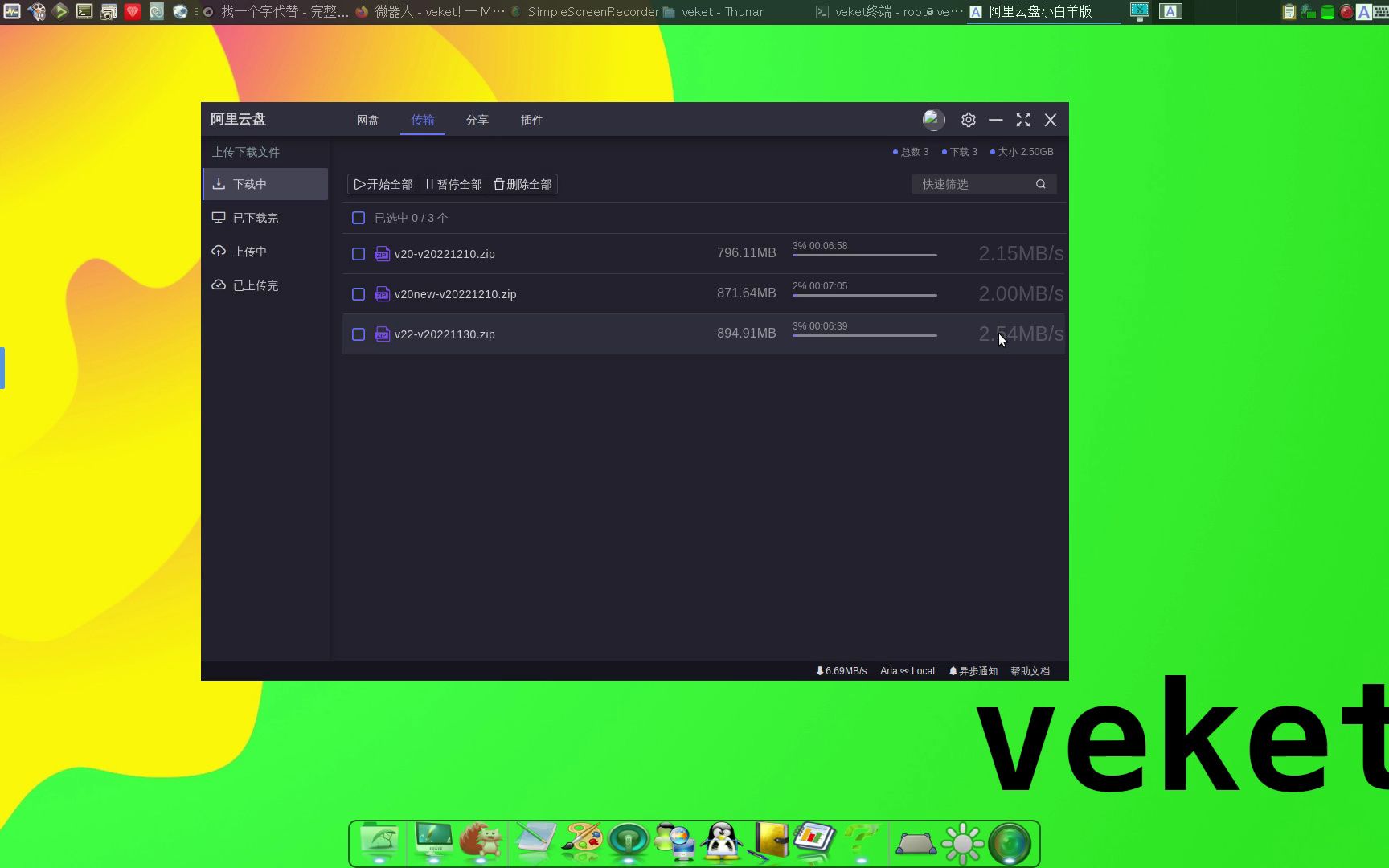Click the 开始全部 start all button
This screenshot has width=1389, height=868.
[383, 184]
